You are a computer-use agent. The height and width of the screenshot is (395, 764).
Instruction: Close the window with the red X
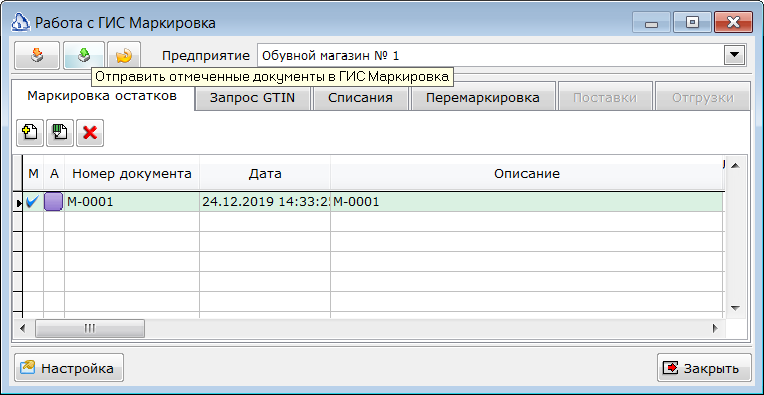(x=733, y=23)
